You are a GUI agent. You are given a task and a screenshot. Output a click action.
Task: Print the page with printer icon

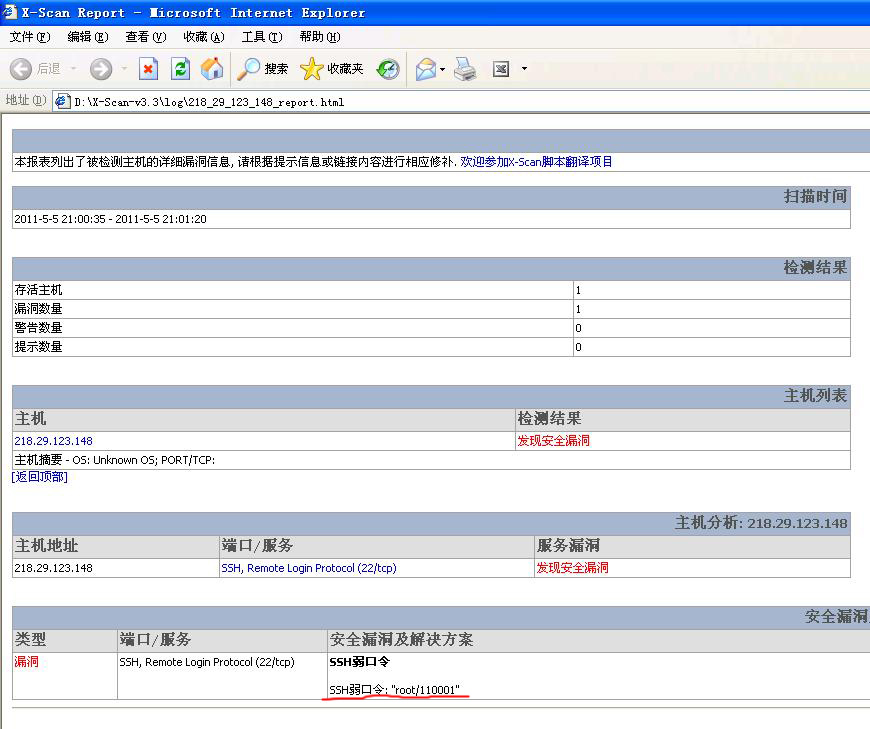pyautogui.click(x=465, y=69)
